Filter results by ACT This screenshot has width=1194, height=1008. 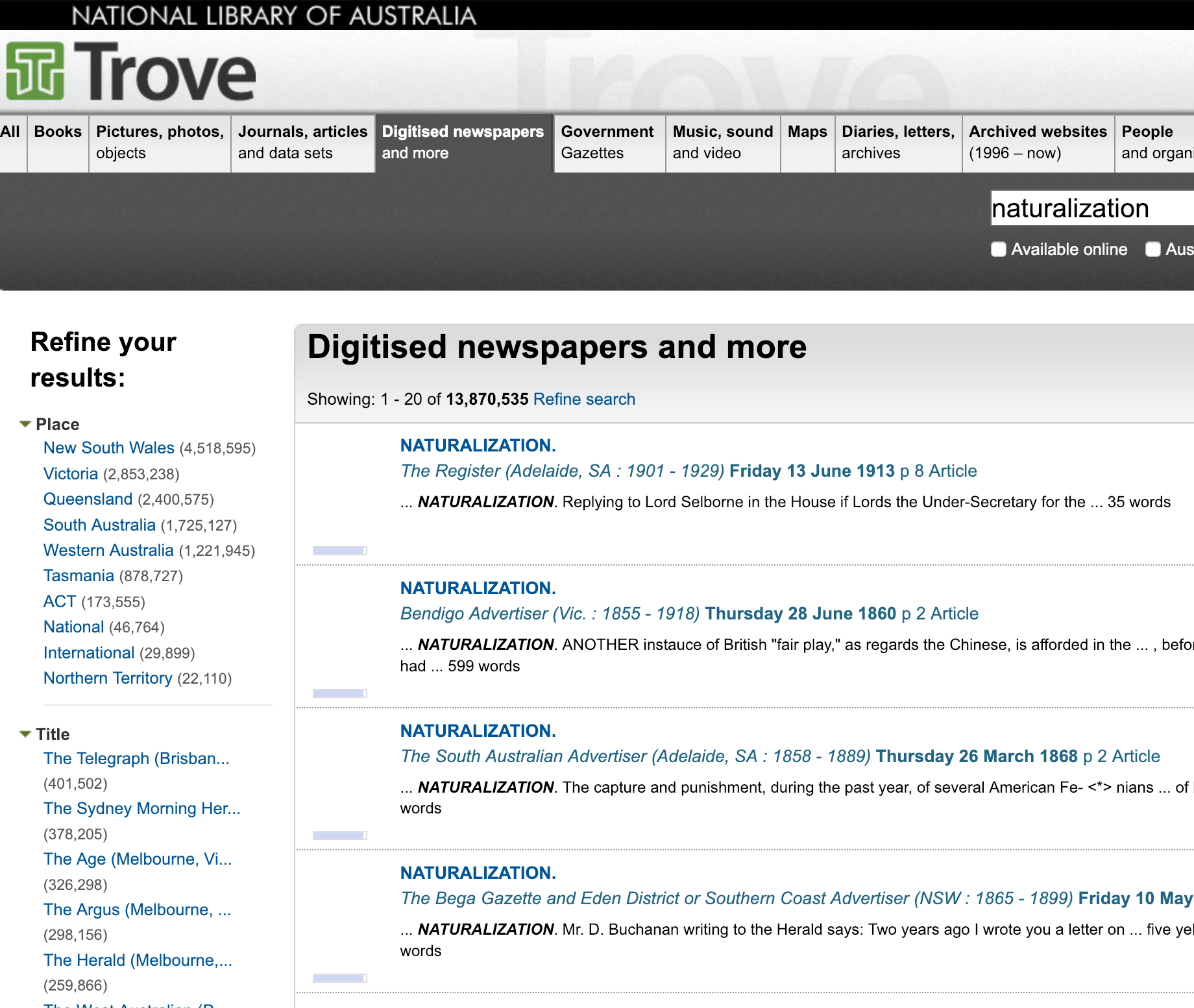pyautogui.click(x=60, y=601)
